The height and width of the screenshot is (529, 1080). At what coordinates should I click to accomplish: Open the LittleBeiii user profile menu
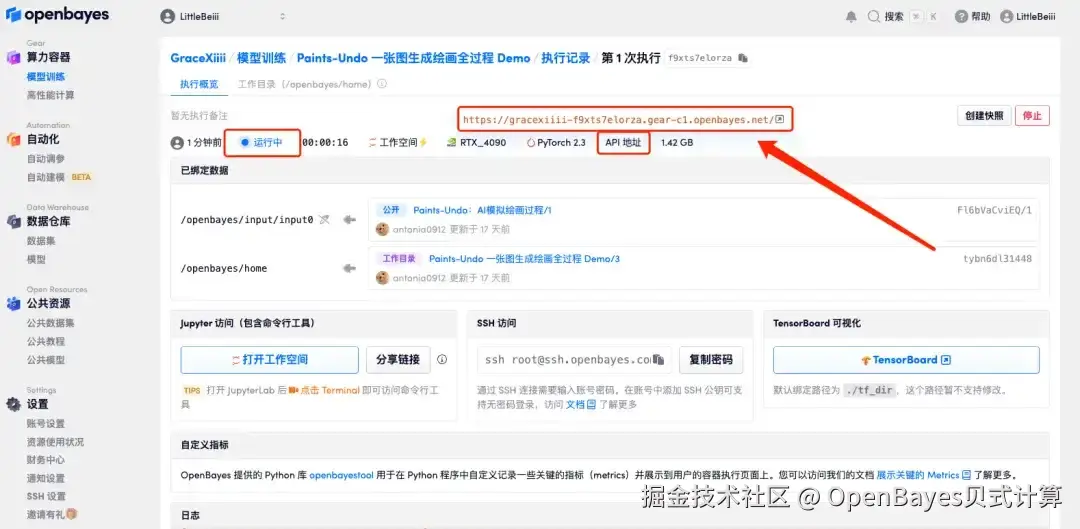pos(1028,17)
